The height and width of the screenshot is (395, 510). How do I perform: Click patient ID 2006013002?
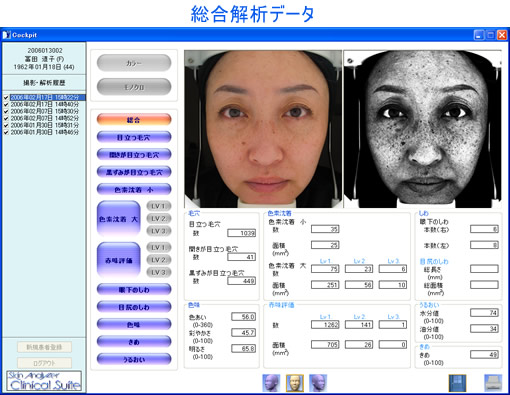coord(45,51)
